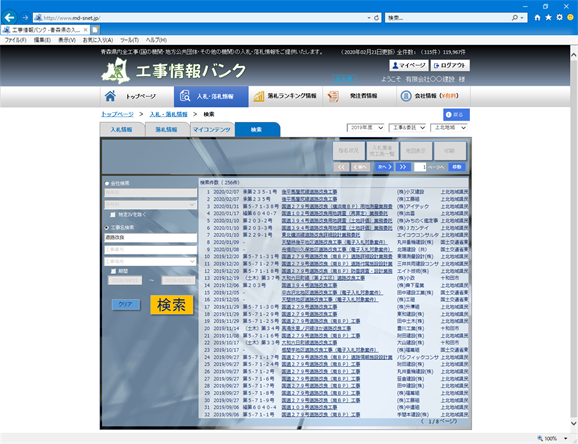The width and height of the screenshot is (578, 444).
Task: Click the 落札ランキング情報 navigation item
Action: (x=285, y=96)
